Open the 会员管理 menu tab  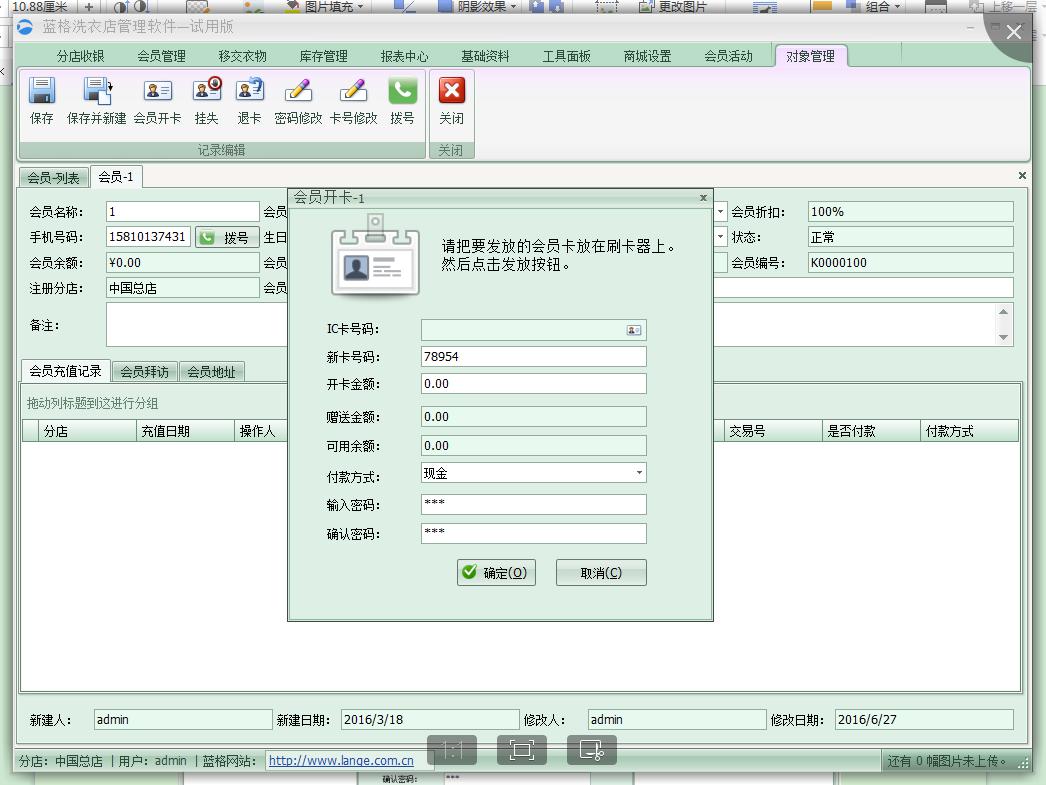coord(161,56)
